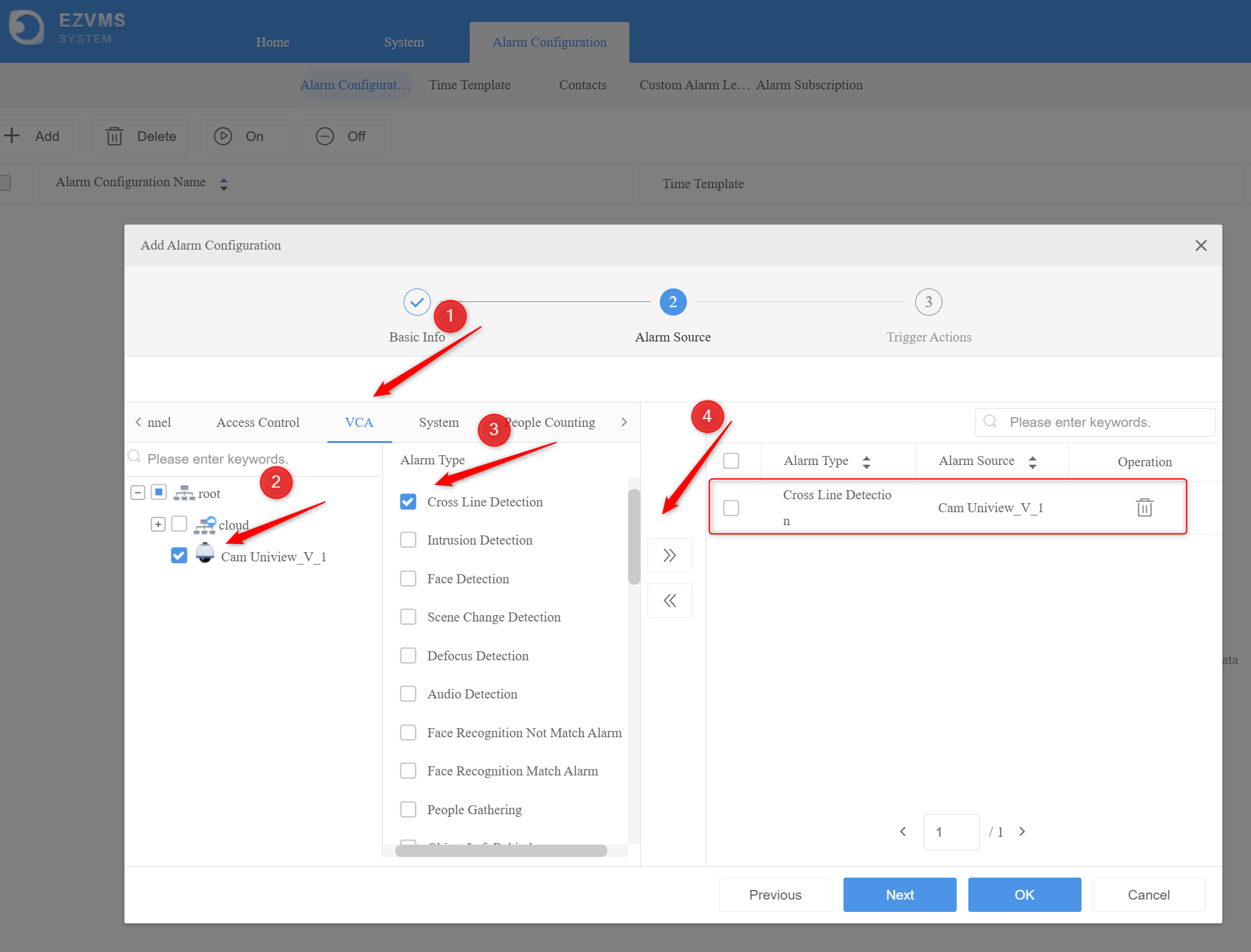Go to previous results page arrow
The image size is (1251, 952).
point(903,832)
